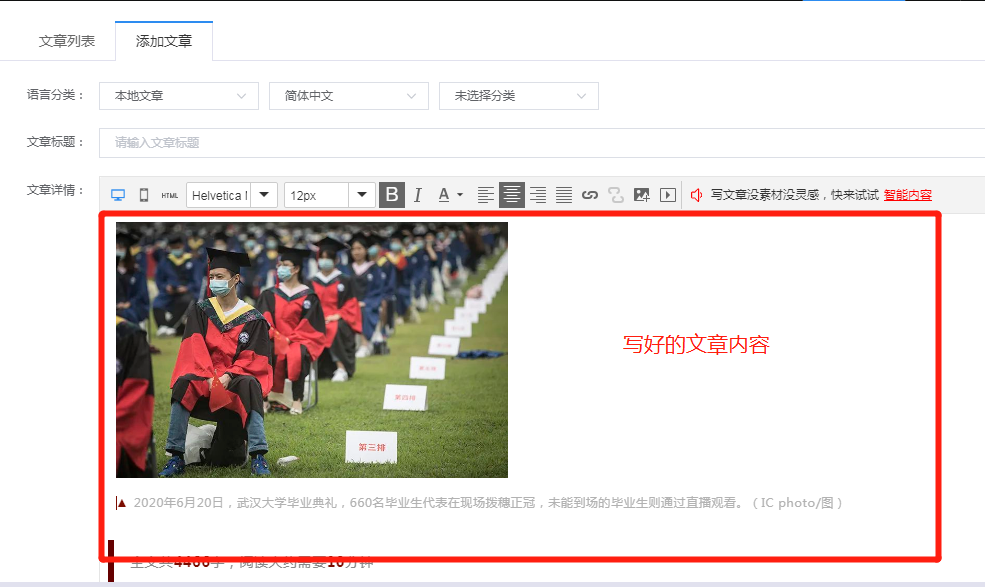
Task: Toggle center text alignment
Action: [x=512, y=195]
